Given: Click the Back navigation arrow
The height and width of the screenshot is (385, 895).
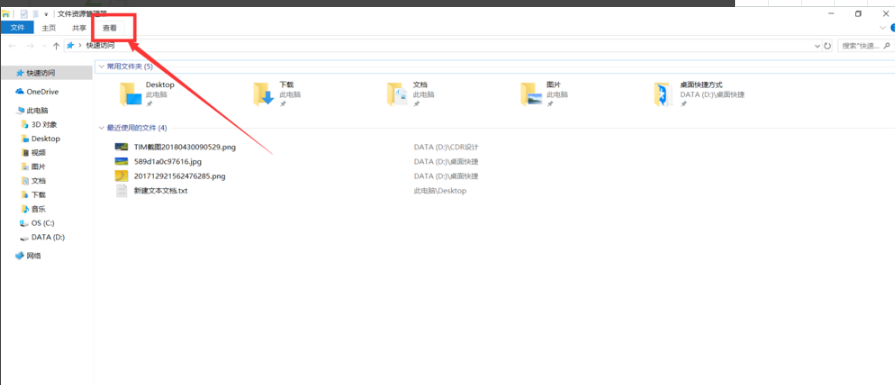Looking at the screenshot, I should pyautogui.click(x=12, y=46).
